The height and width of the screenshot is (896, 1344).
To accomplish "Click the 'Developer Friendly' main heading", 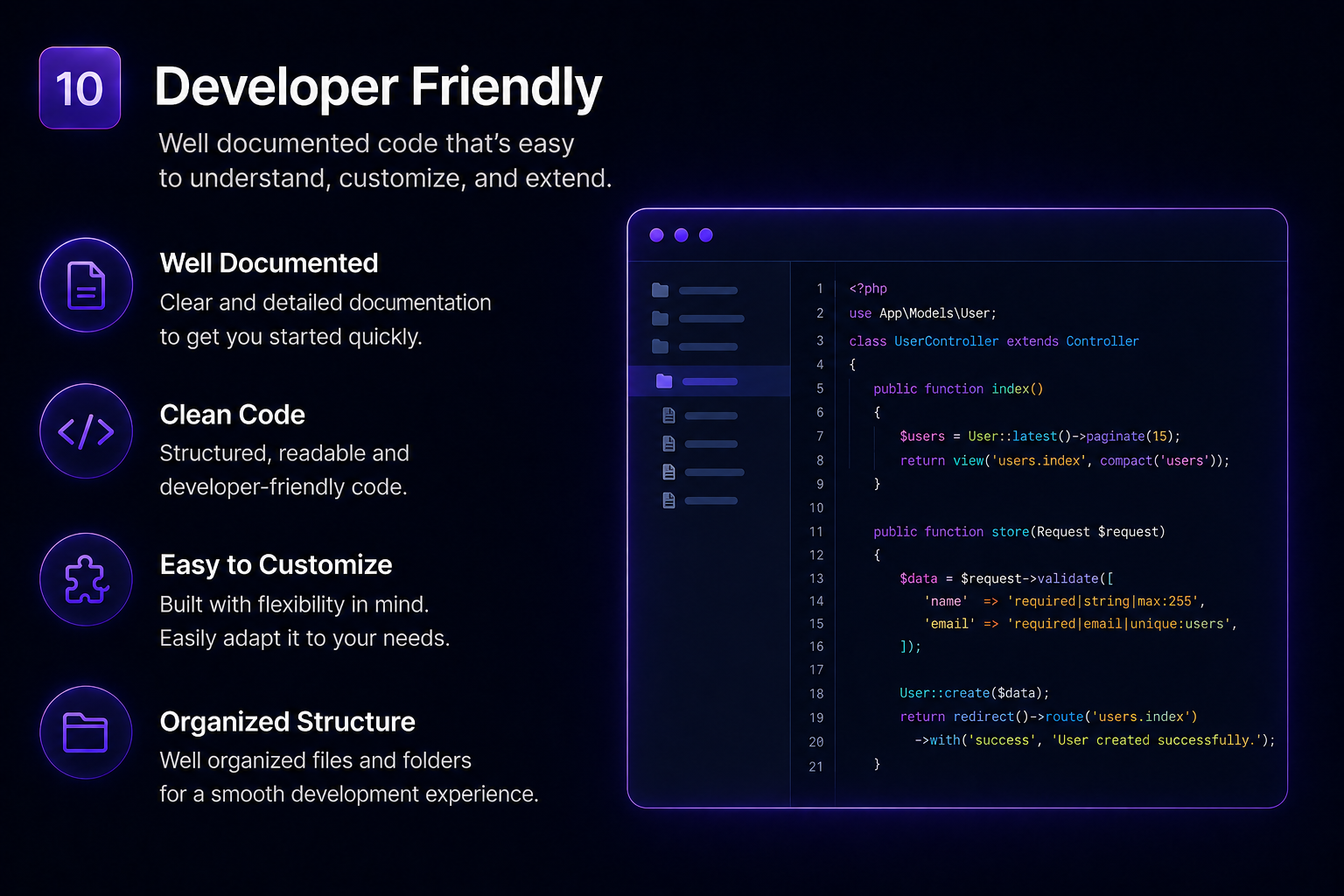I will click(x=378, y=87).
